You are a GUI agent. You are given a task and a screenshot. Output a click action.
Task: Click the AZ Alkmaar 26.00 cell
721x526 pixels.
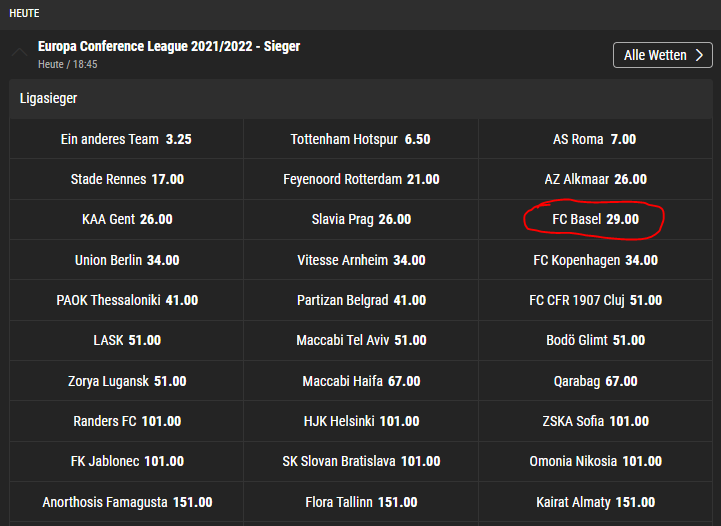coord(595,179)
